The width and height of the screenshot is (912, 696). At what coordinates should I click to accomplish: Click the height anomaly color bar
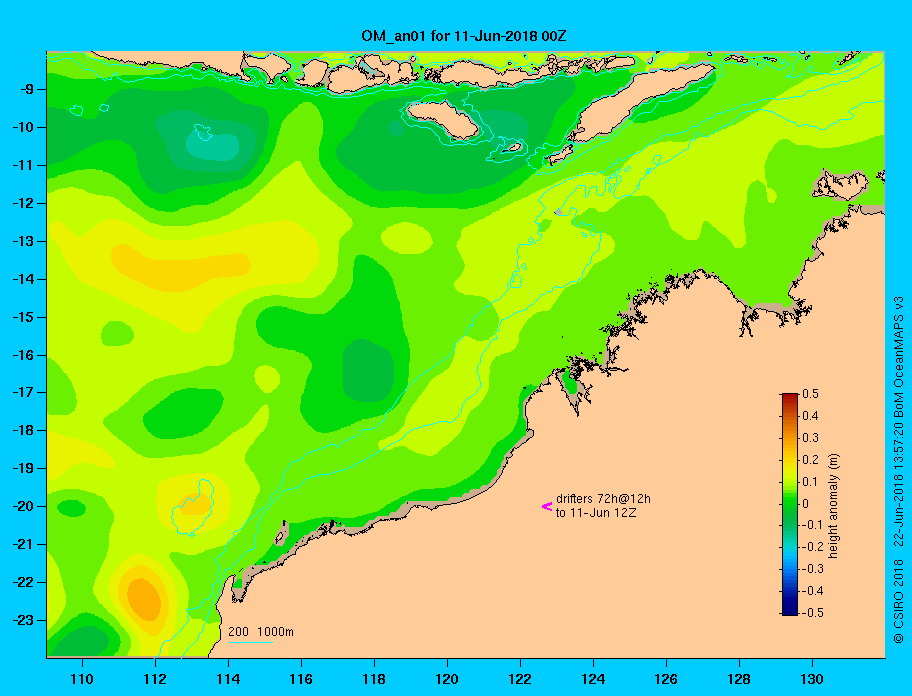[x=790, y=504]
